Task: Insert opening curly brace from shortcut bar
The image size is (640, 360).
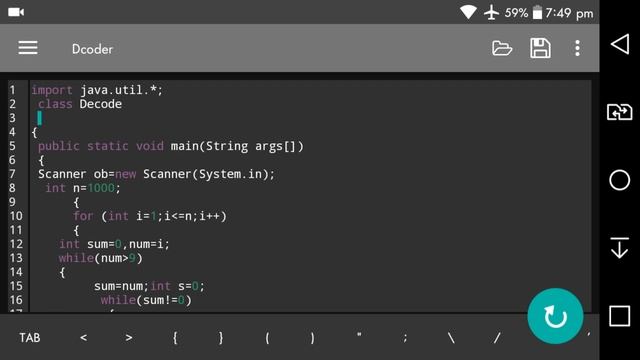Action: (x=175, y=338)
